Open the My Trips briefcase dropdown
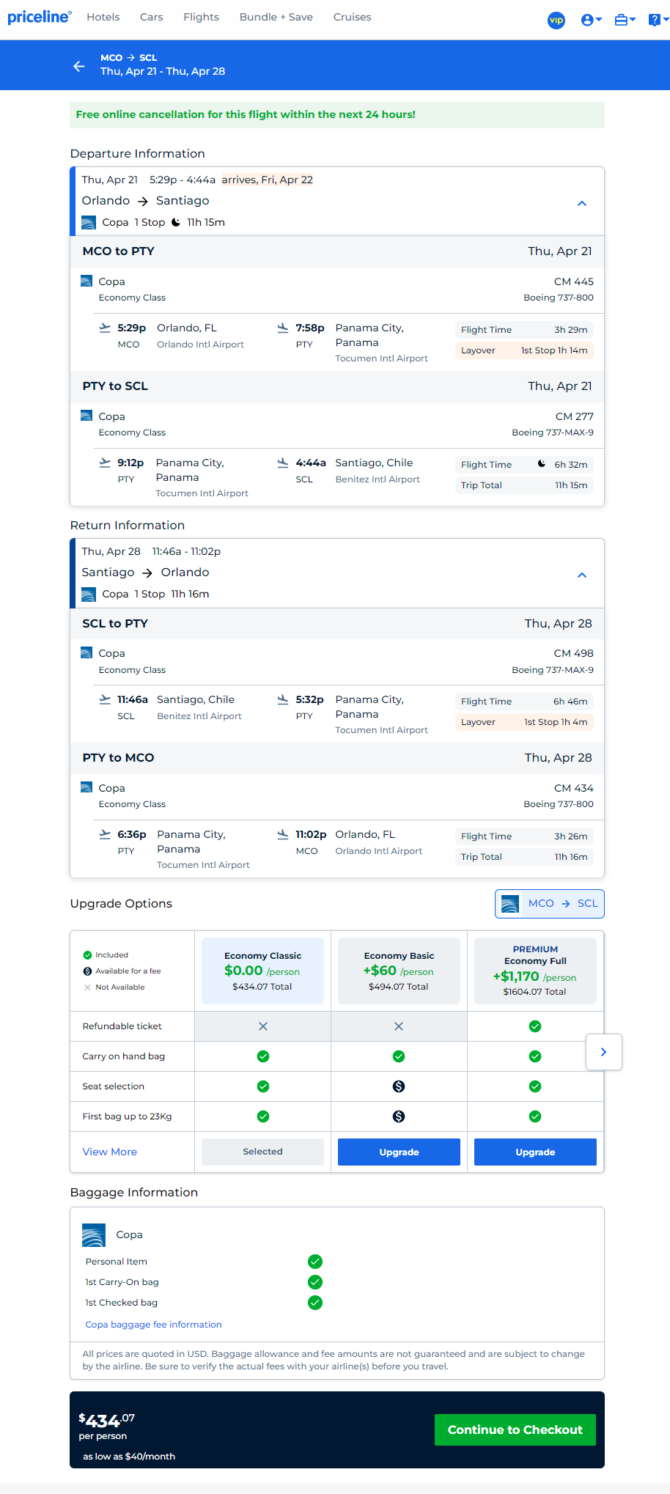Viewport: 670px width, 1494px height. coord(625,20)
